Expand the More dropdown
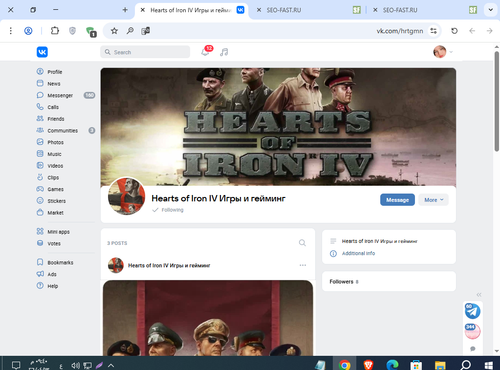Image resolution: width=500 pixels, height=370 pixels. coord(434,200)
